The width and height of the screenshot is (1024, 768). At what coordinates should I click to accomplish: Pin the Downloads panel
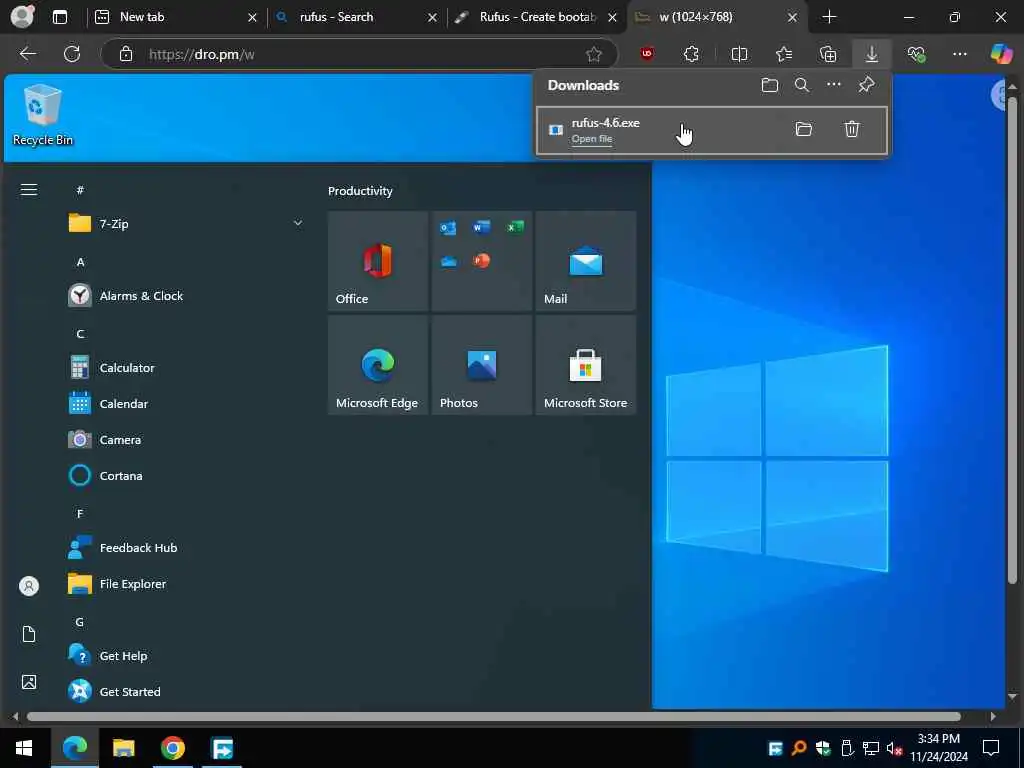click(x=867, y=84)
